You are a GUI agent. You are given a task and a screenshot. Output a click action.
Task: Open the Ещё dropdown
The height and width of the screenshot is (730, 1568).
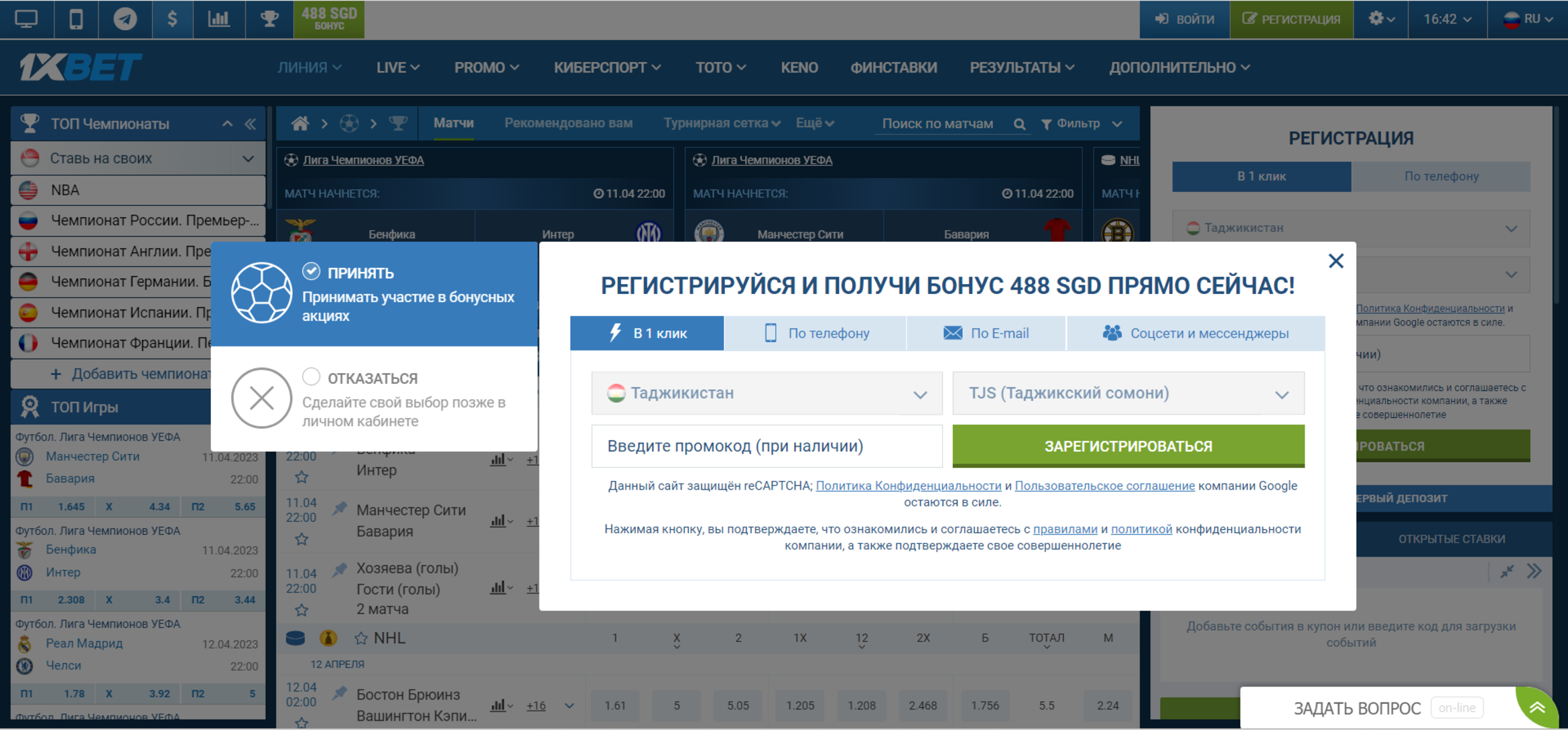point(815,123)
